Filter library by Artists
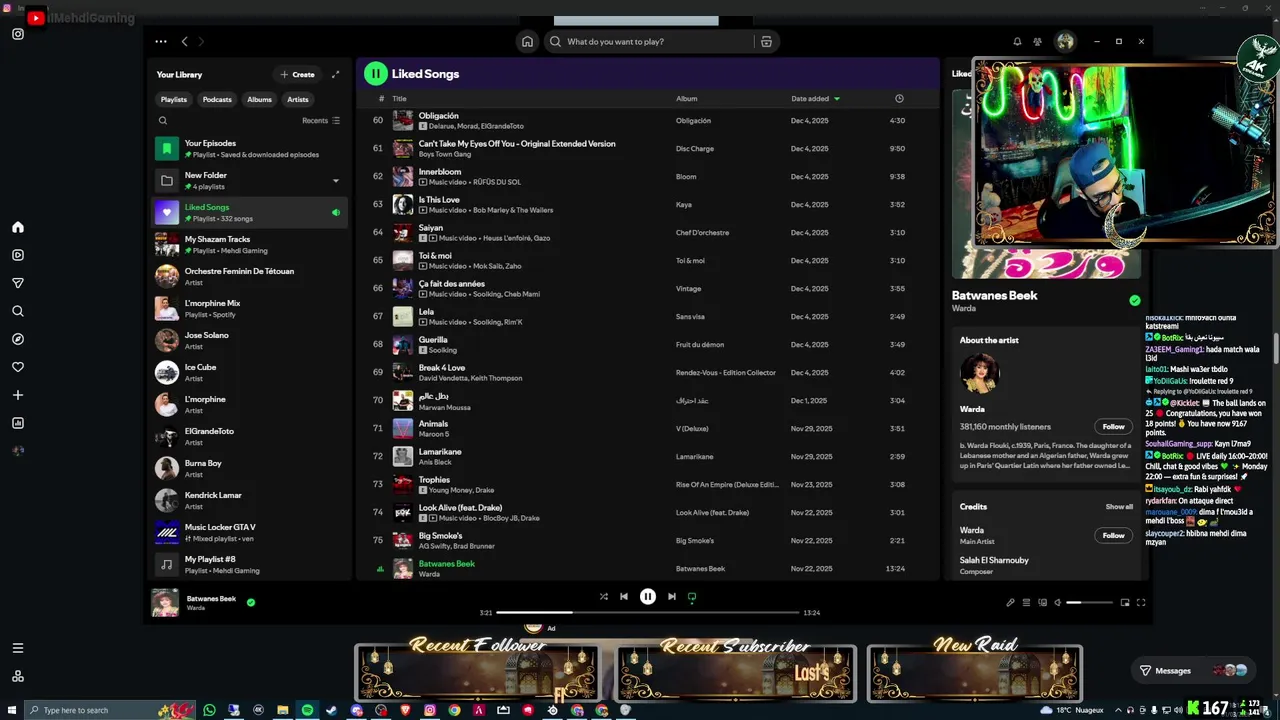Screen dimensions: 1280x720 click(298, 99)
